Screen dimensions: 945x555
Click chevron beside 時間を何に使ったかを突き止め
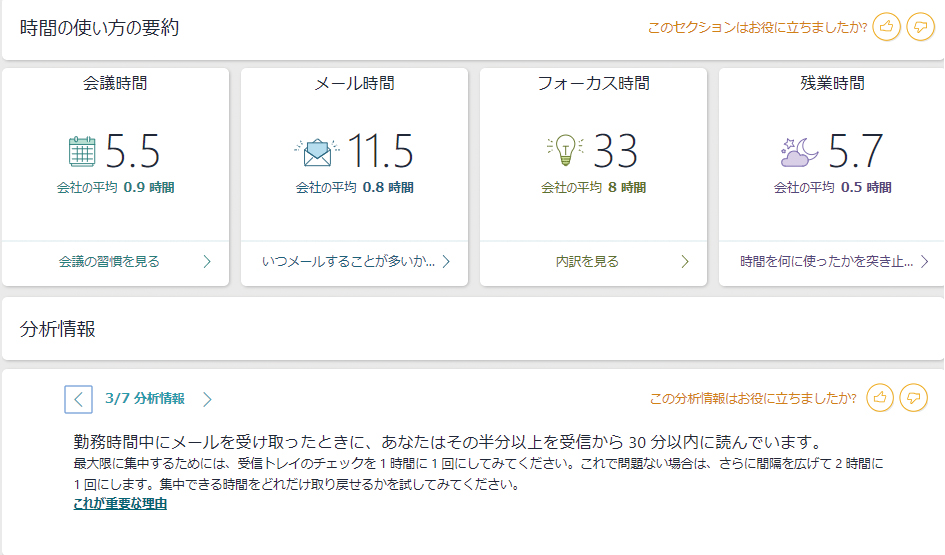point(925,262)
